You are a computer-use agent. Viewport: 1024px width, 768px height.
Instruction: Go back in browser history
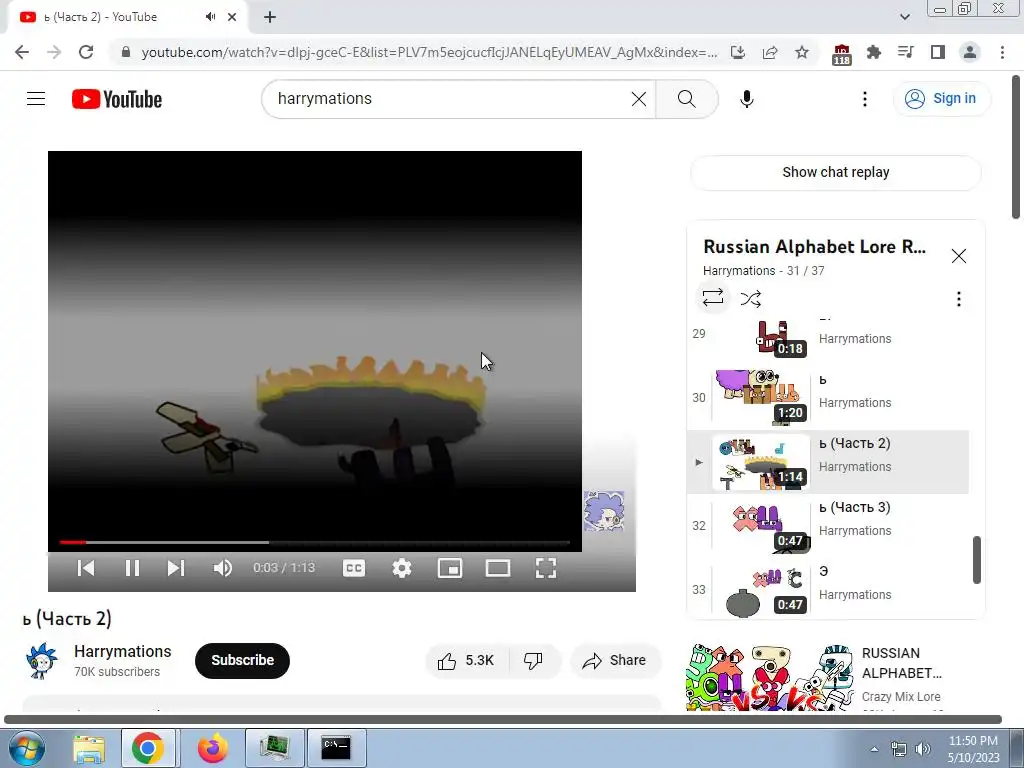22,52
